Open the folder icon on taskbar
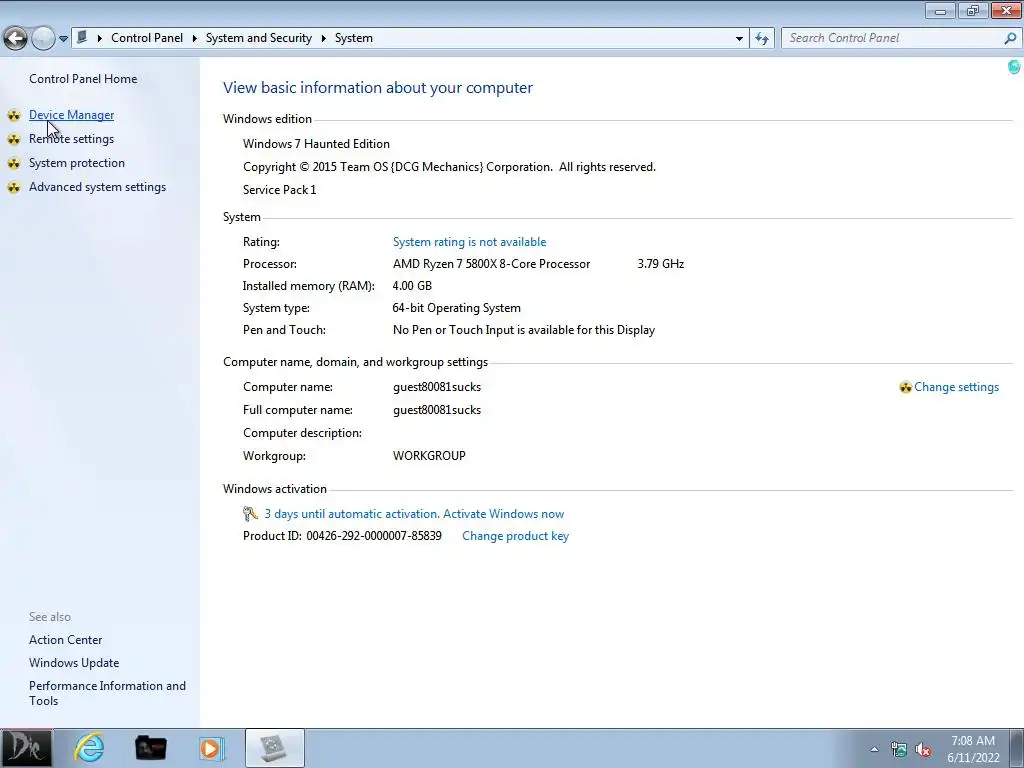Viewport: 1024px width, 768px height. click(x=150, y=748)
